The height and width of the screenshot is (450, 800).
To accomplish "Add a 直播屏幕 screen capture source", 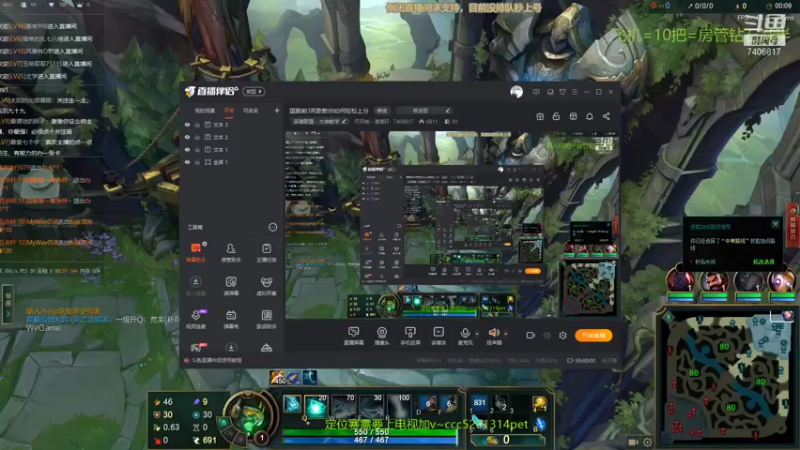I will (x=353, y=336).
